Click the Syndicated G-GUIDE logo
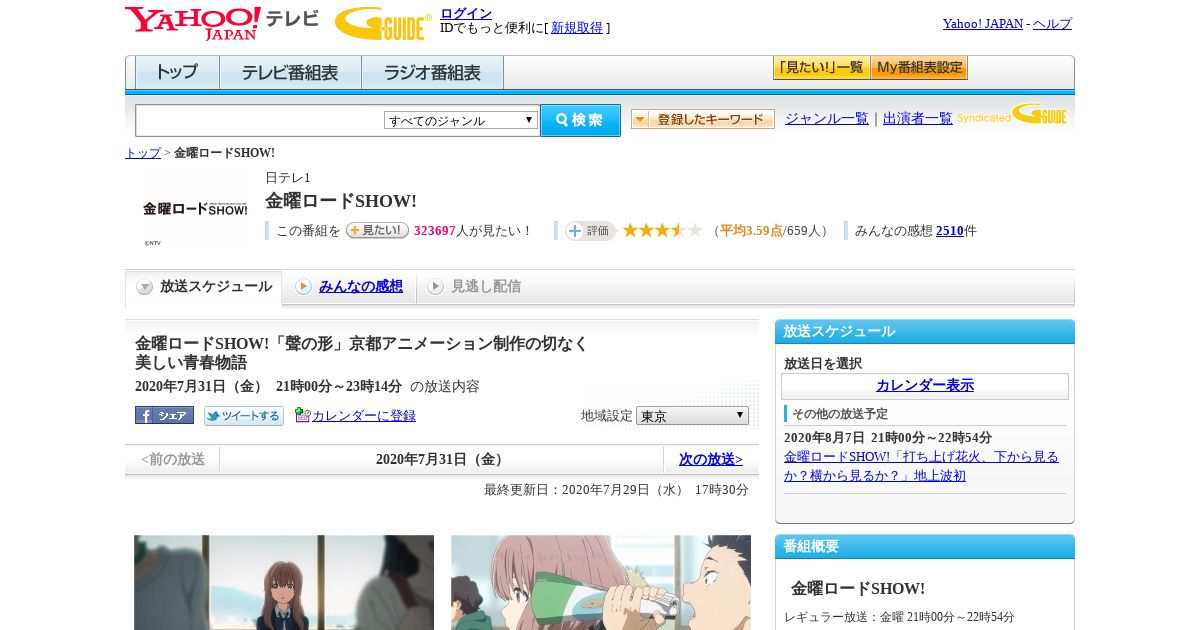This screenshot has height=630, width=1200. [1012, 115]
